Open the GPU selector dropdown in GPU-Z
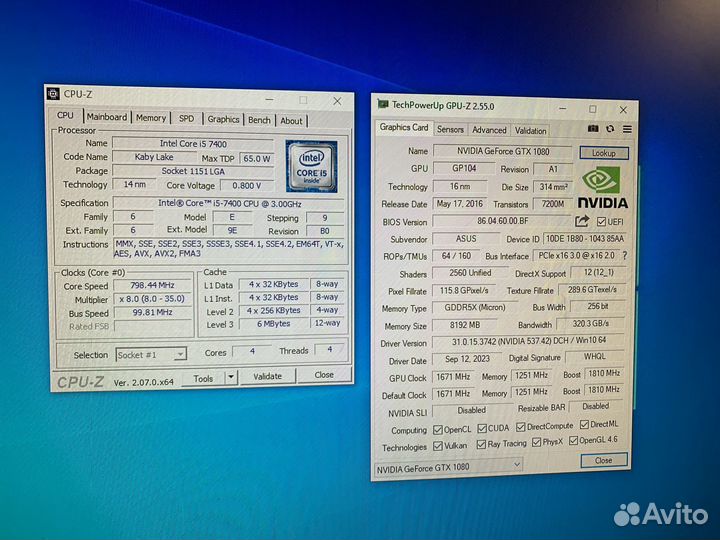Screen dimensions: 720x540 (449, 468)
